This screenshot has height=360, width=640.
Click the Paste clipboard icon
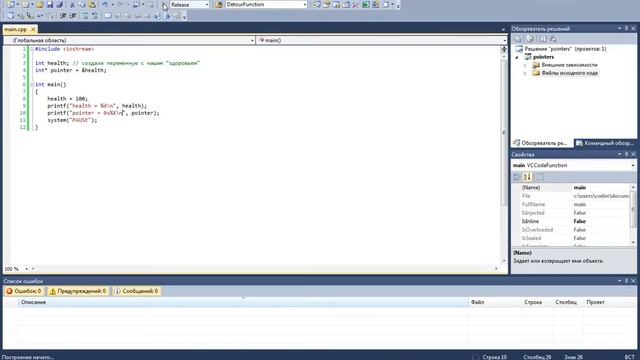92,4
